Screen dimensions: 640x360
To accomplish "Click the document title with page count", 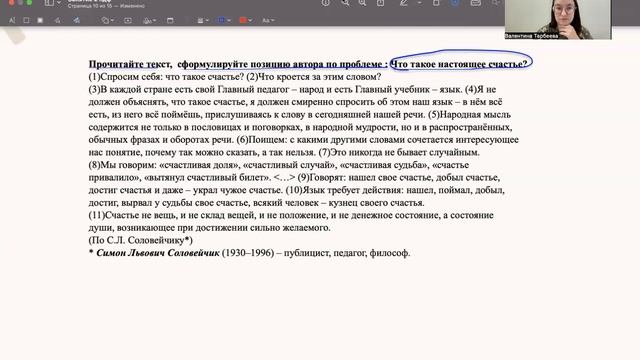I will (106, 4).
